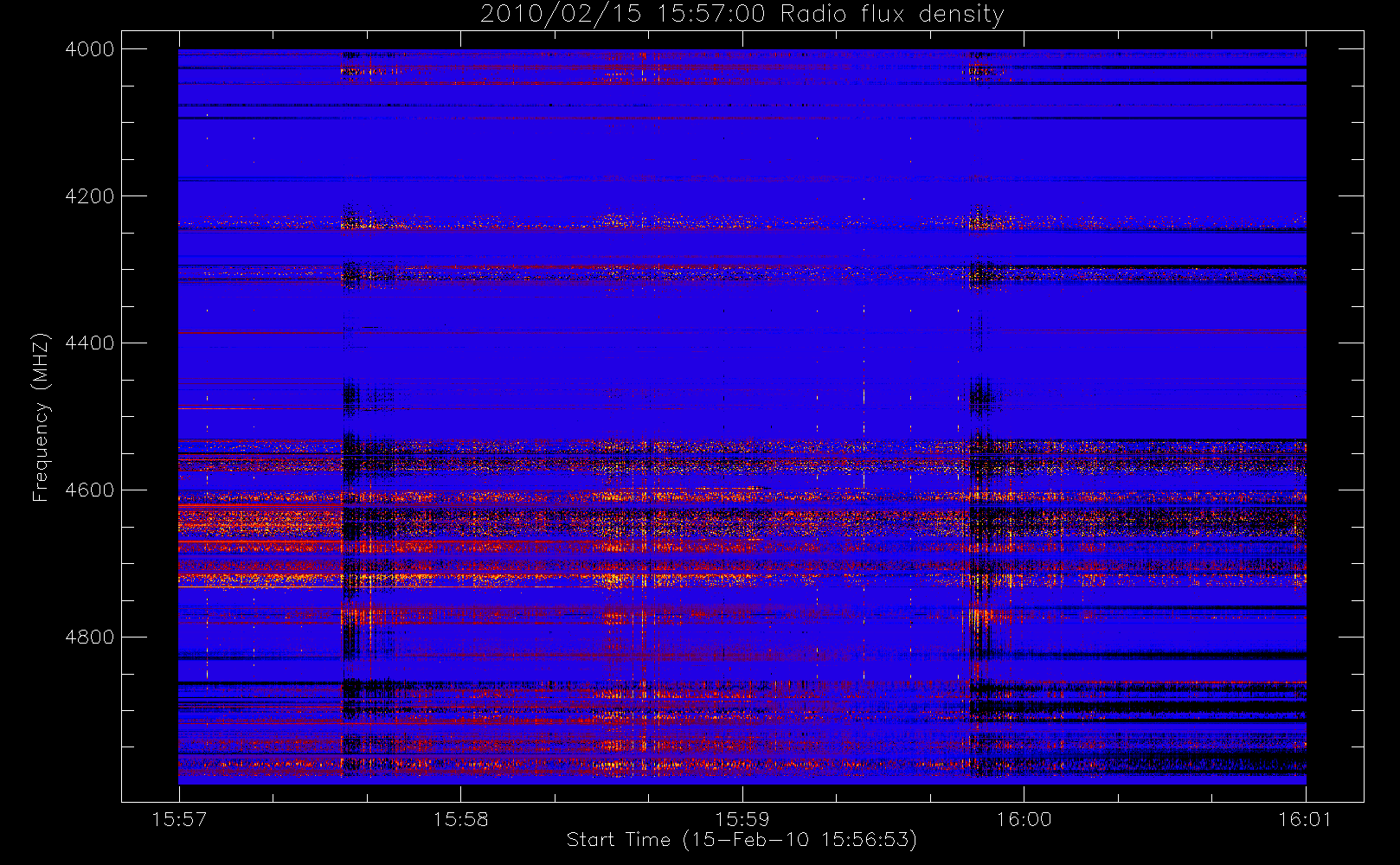Click the 'Start Time (15-Feb-10 15:56:53)' label

(x=742, y=840)
